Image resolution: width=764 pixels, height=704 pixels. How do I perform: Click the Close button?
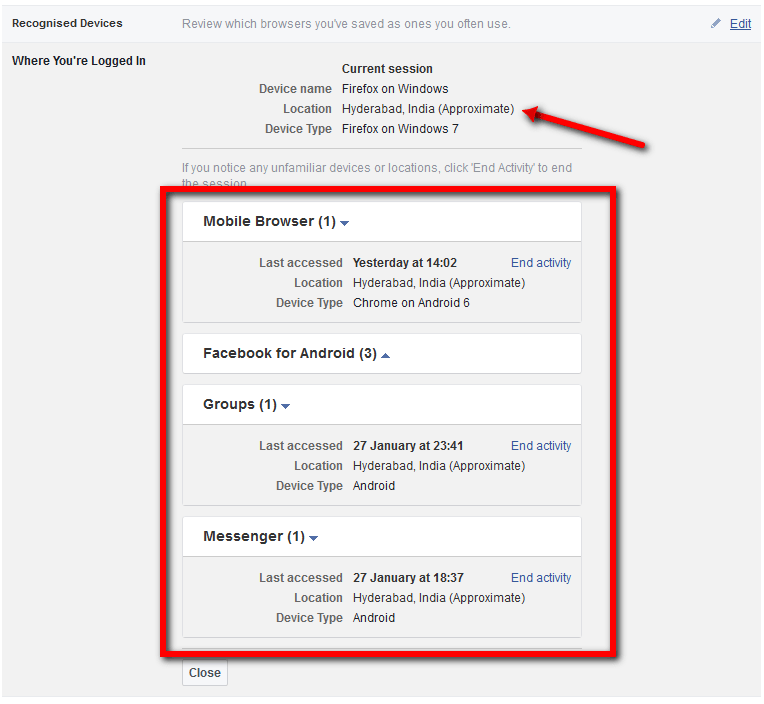click(205, 672)
